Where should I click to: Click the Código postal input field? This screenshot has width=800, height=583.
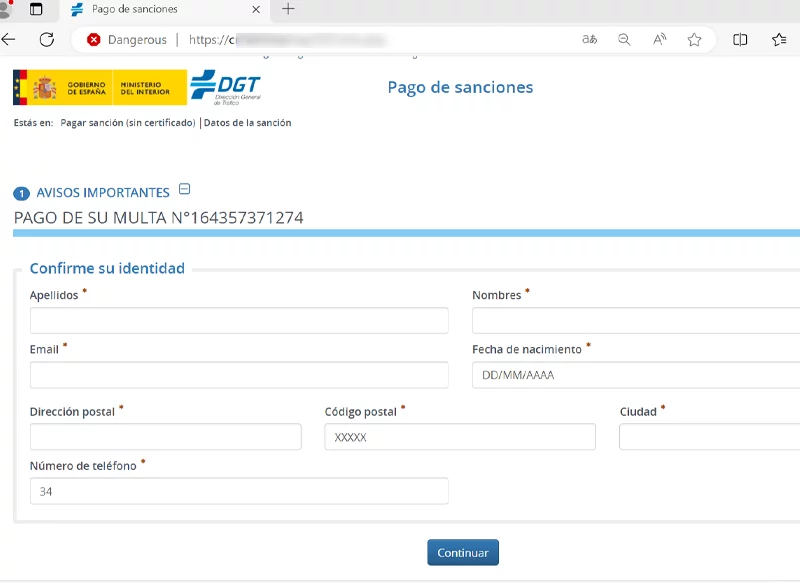[460, 437]
